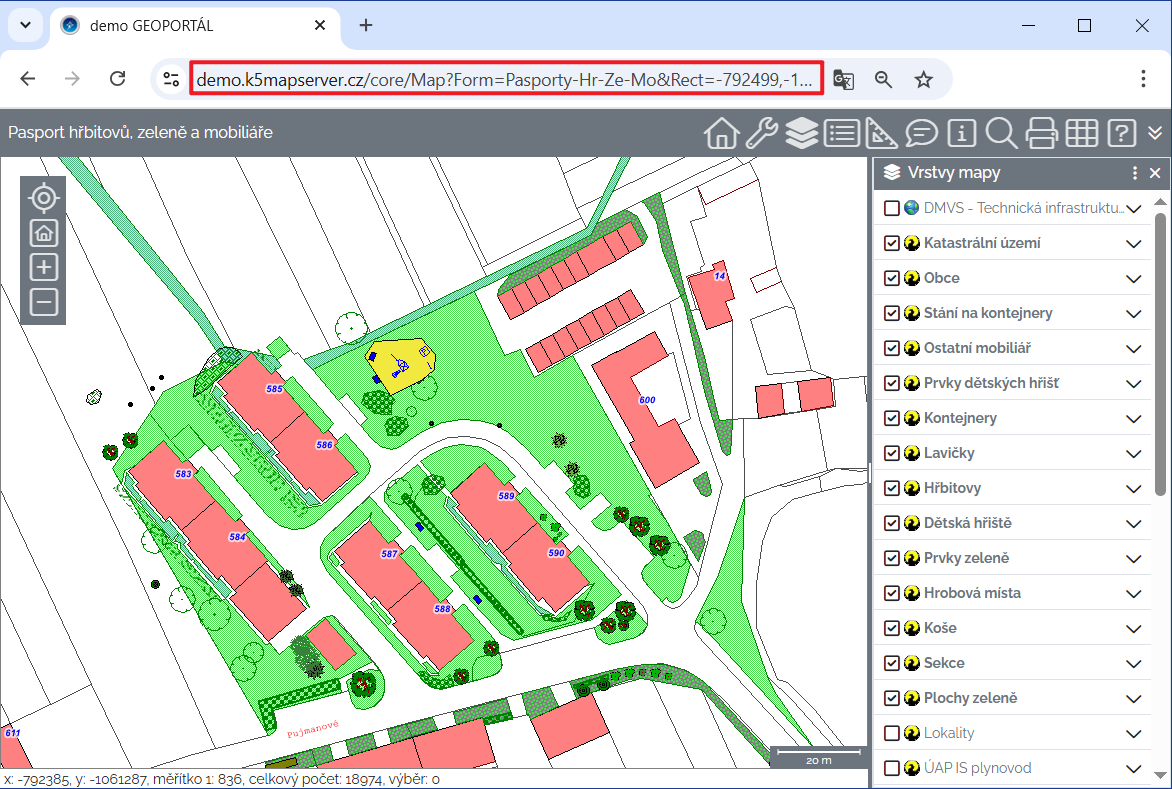The height and width of the screenshot is (789, 1172).
Task: Open the table grid icon
Action: [1081, 132]
